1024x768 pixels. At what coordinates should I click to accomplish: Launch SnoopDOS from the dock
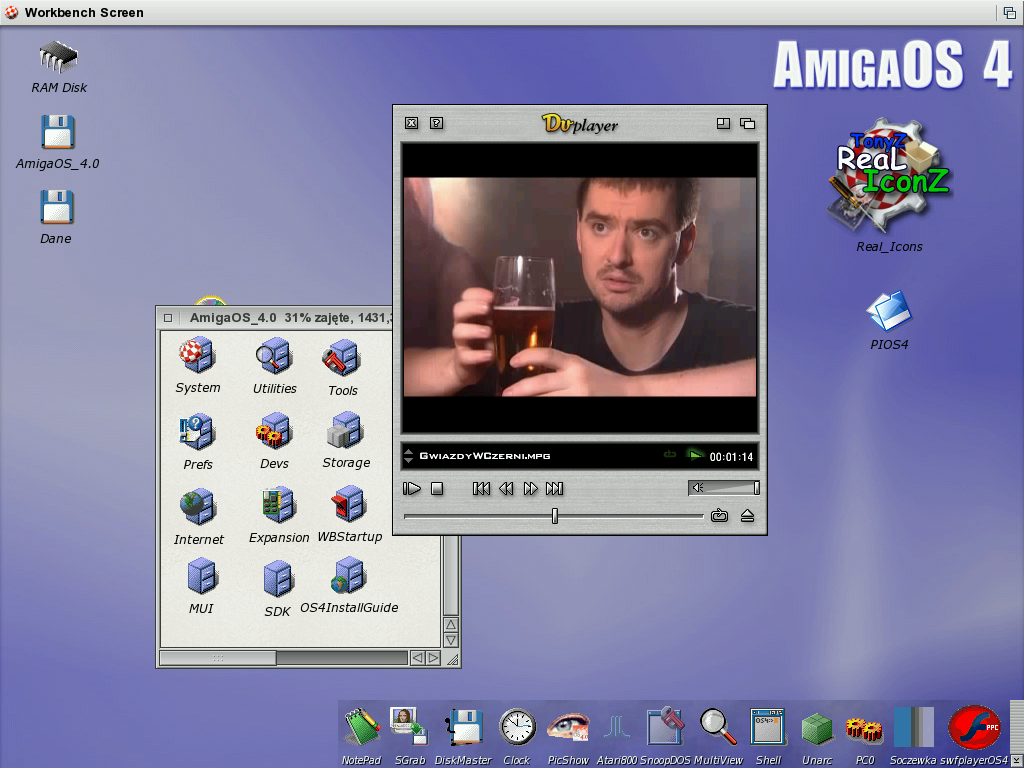(665, 726)
